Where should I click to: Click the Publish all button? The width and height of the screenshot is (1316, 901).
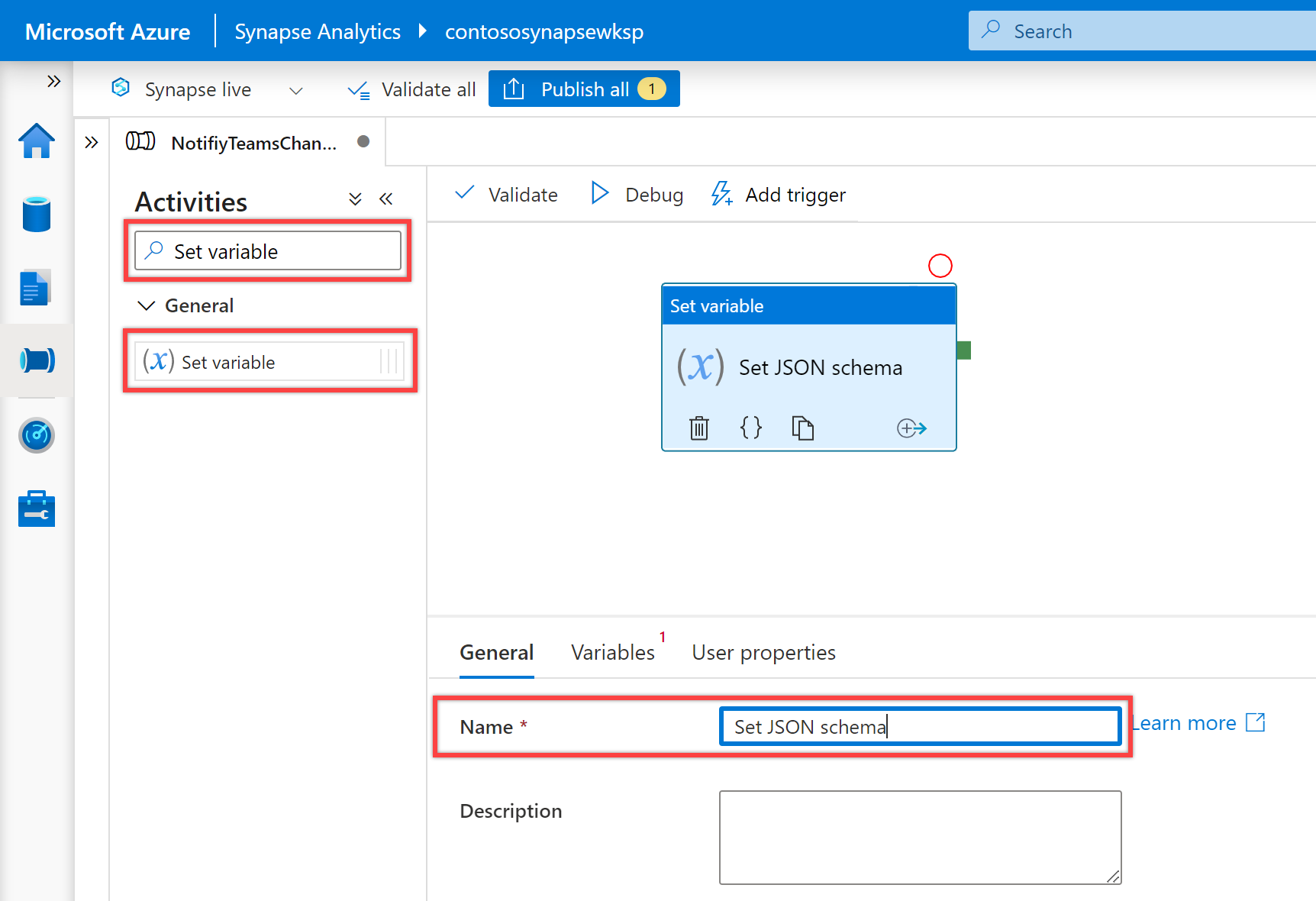pos(584,89)
